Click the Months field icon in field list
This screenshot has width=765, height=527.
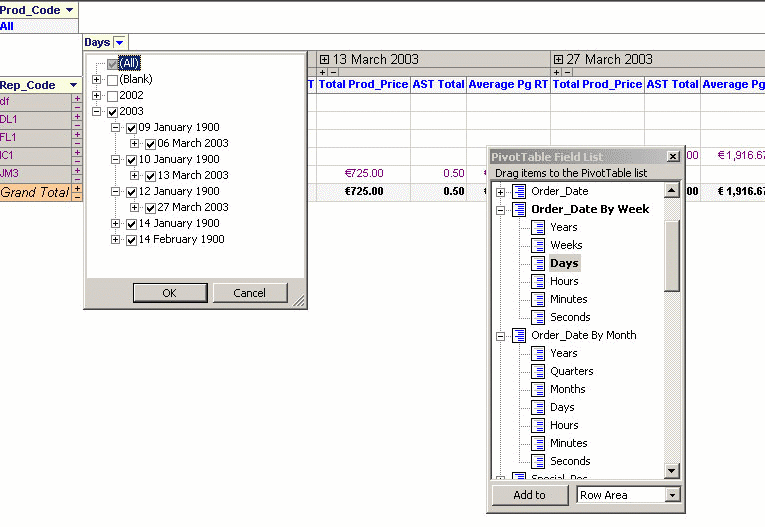[537, 389]
